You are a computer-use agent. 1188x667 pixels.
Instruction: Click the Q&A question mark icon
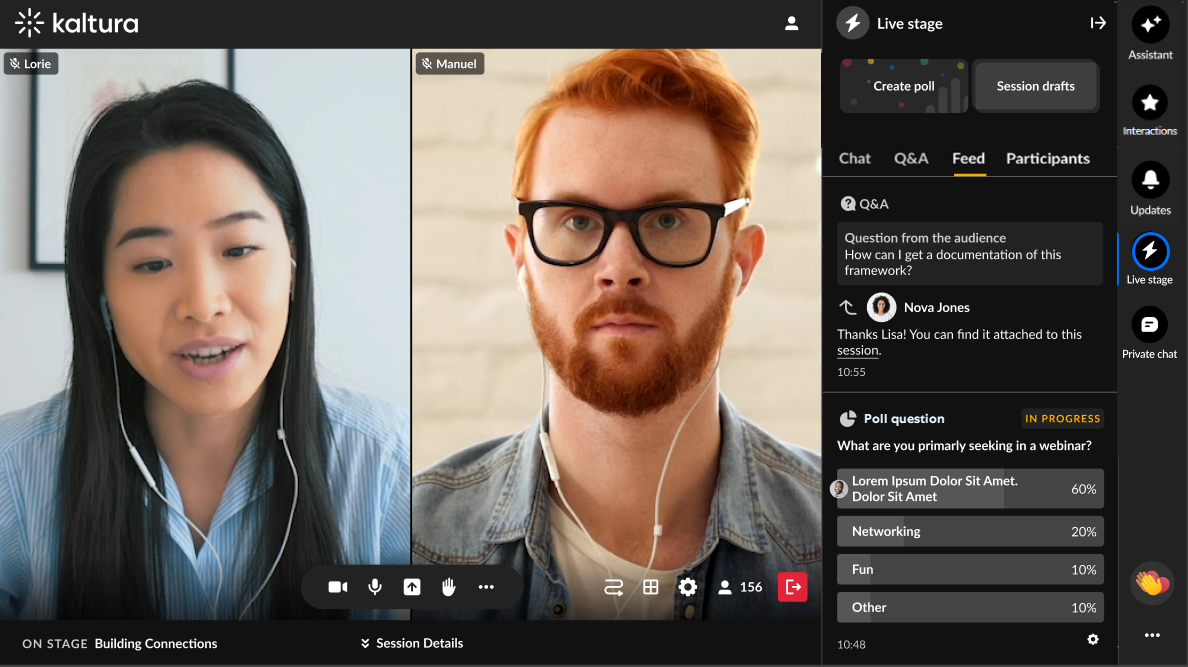[x=848, y=204]
